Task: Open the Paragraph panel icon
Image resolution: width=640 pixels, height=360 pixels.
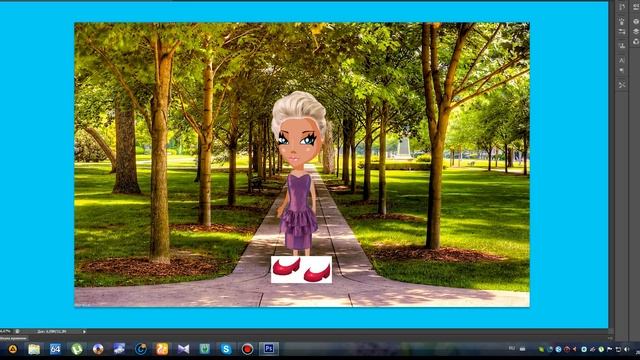Action: [622, 70]
